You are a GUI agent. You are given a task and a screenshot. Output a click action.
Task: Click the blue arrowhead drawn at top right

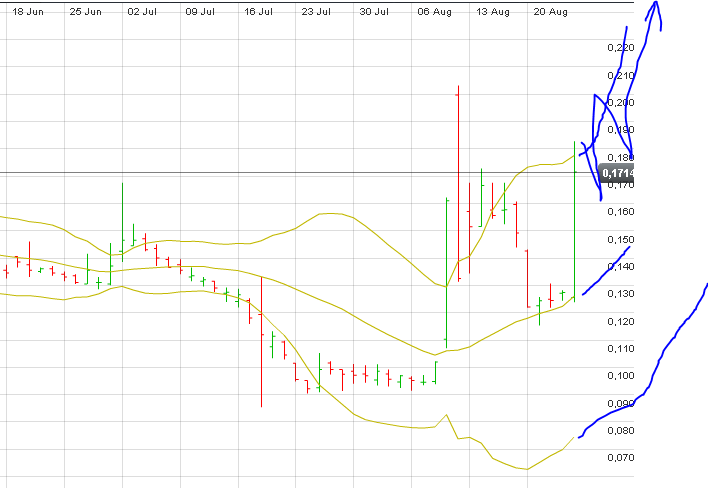(x=656, y=8)
